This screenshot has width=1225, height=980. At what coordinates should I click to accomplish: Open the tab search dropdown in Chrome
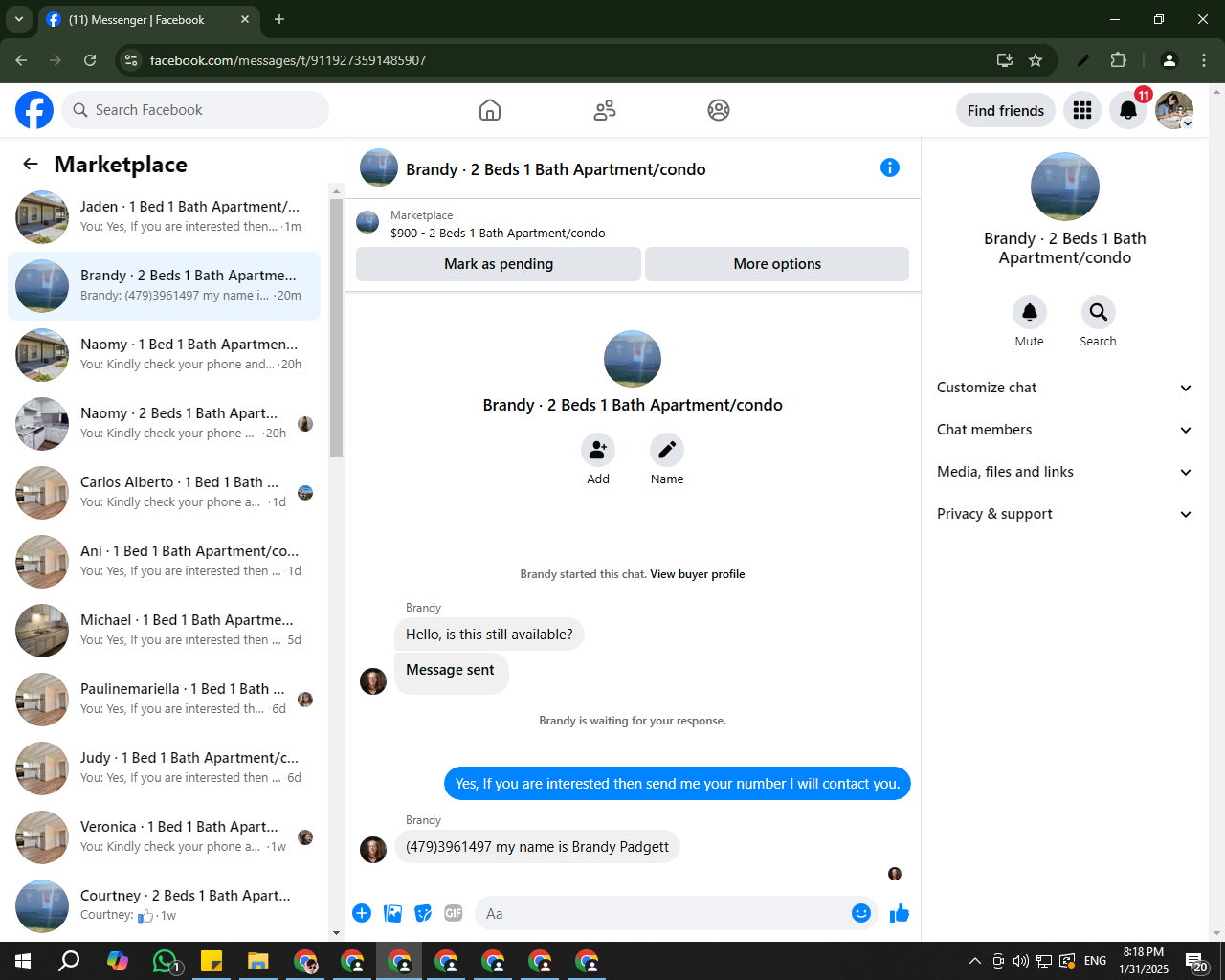tap(19, 19)
